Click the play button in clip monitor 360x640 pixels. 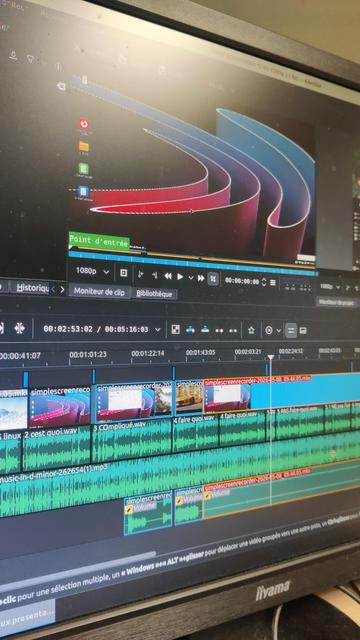click(x=180, y=277)
